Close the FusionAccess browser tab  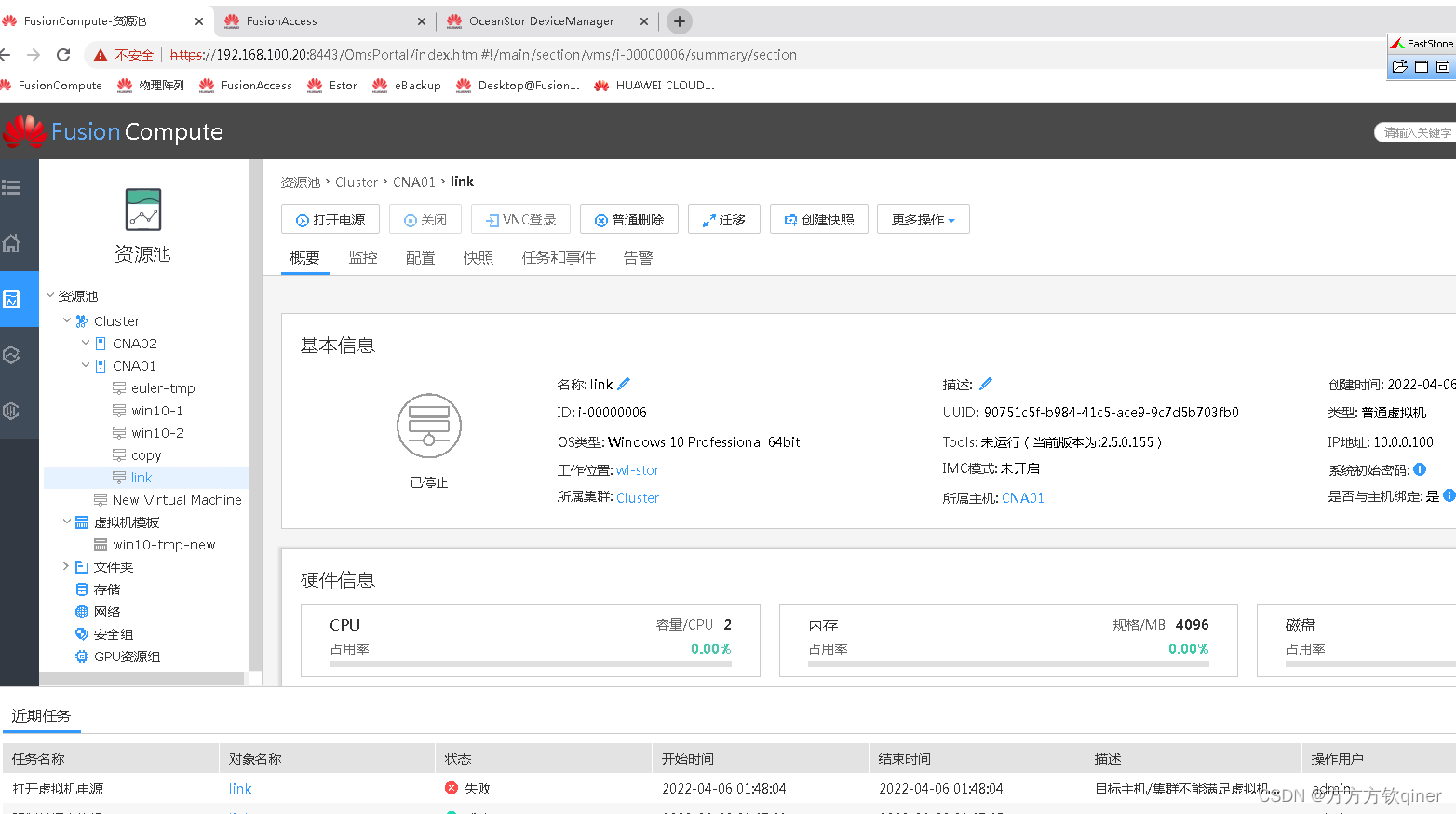click(422, 21)
